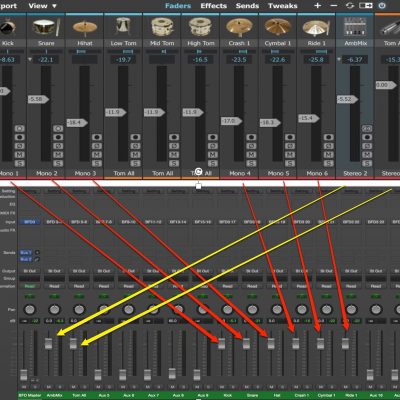
Task: Expand the AmbMix level disclosure triangle
Action: tap(339, 60)
